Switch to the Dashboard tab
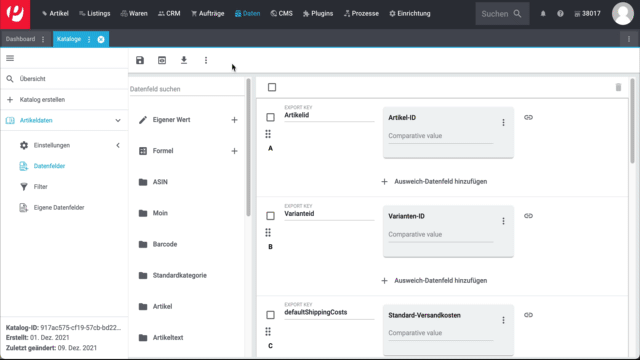The image size is (640, 360). pyautogui.click(x=20, y=39)
